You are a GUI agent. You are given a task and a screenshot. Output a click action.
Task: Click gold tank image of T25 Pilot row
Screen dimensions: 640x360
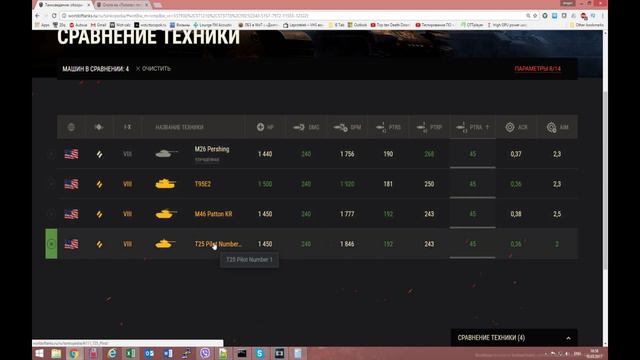[x=165, y=244]
